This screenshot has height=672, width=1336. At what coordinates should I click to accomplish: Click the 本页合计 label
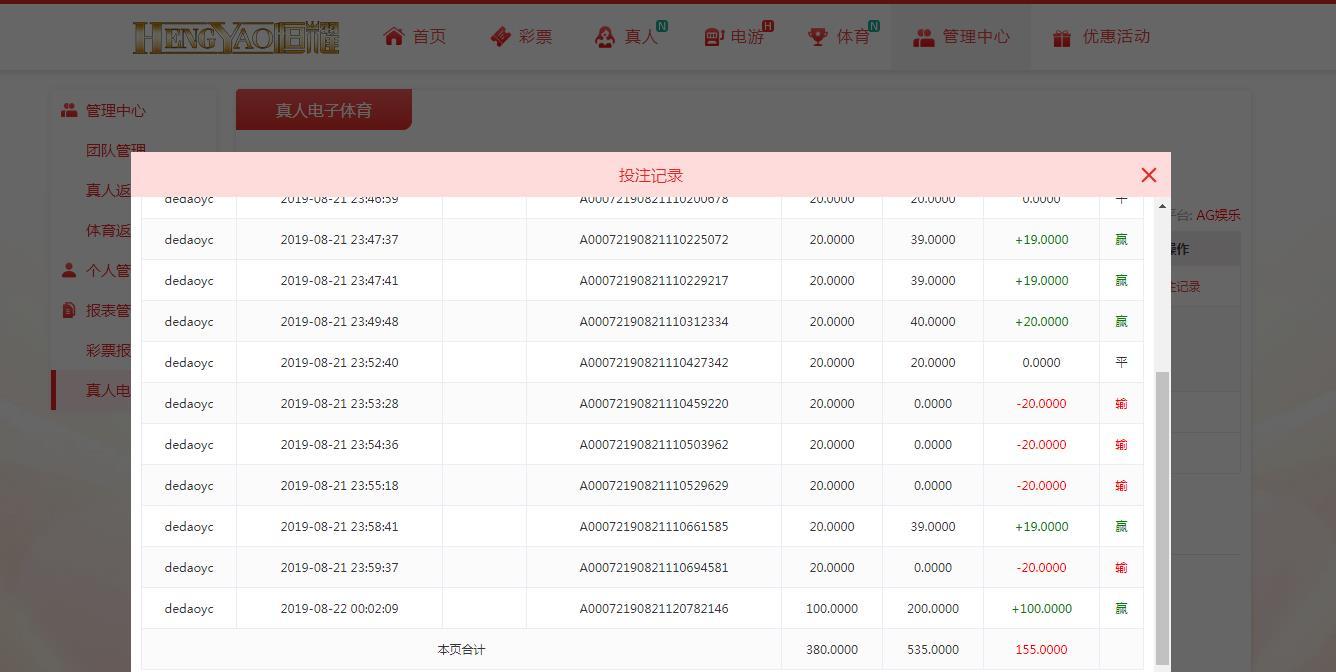pos(461,650)
